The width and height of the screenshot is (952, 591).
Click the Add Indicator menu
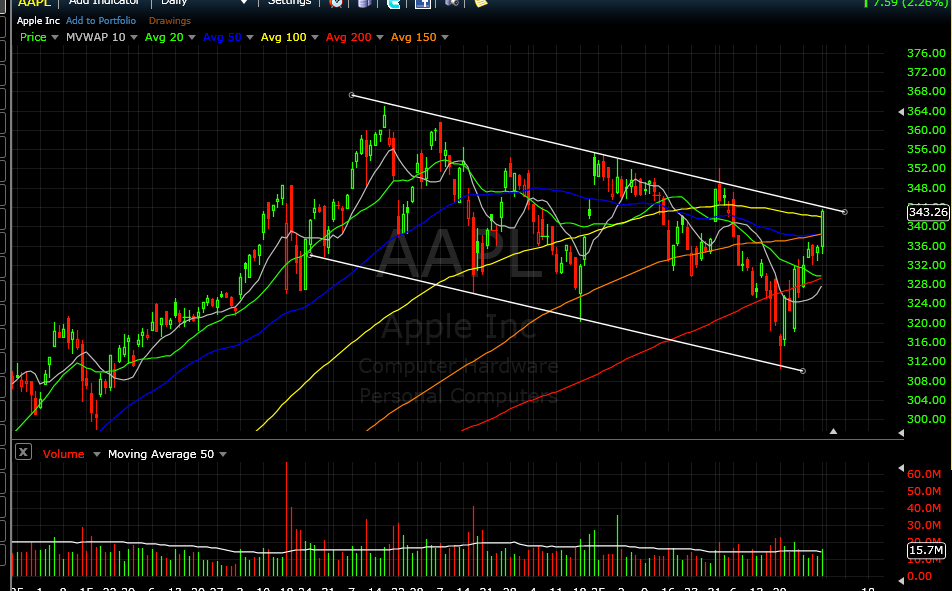(x=104, y=2)
